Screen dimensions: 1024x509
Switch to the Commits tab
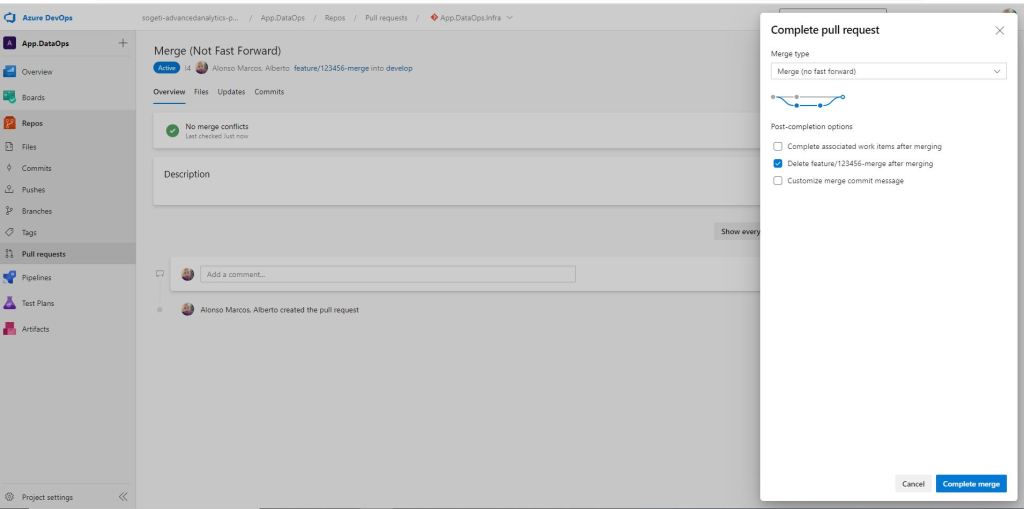pyautogui.click(x=269, y=92)
